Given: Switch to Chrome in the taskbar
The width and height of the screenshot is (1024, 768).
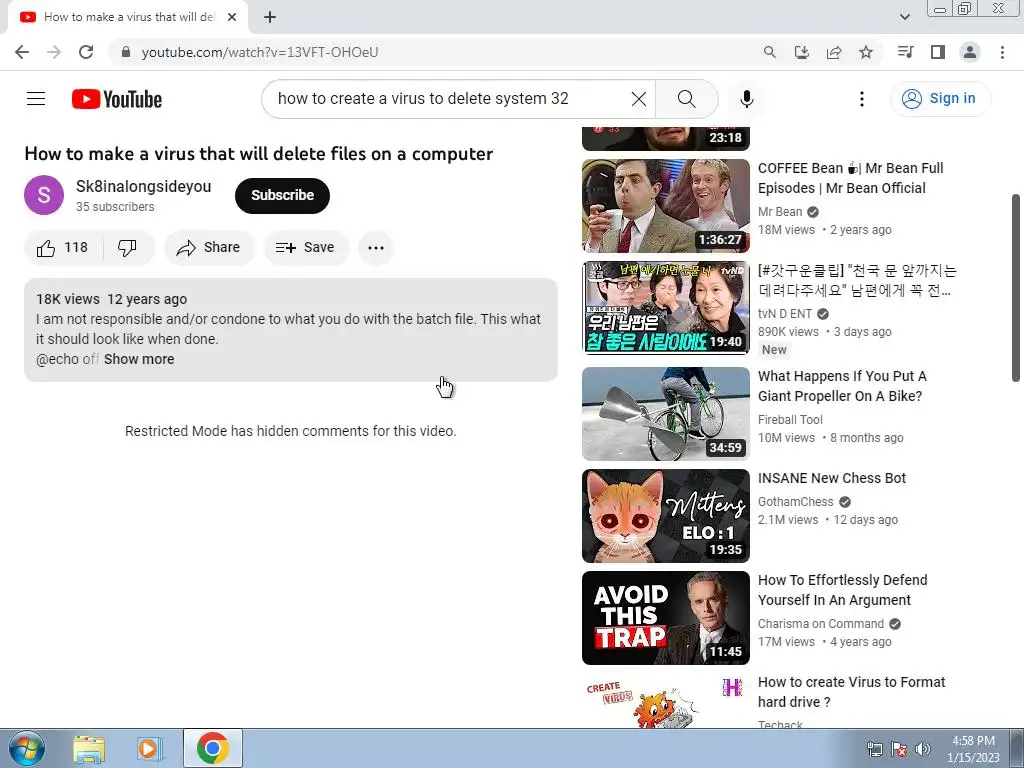Looking at the screenshot, I should point(212,748).
